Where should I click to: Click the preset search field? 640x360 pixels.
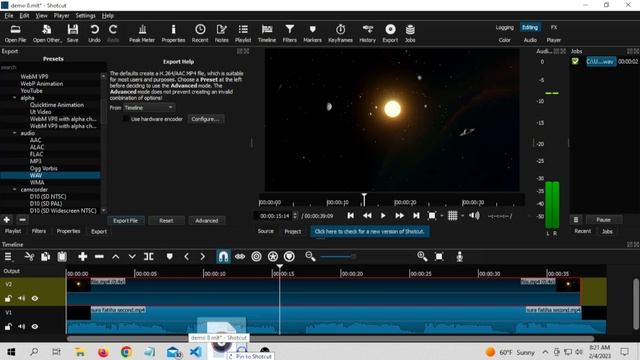pyautogui.click(x=53, y=67)
